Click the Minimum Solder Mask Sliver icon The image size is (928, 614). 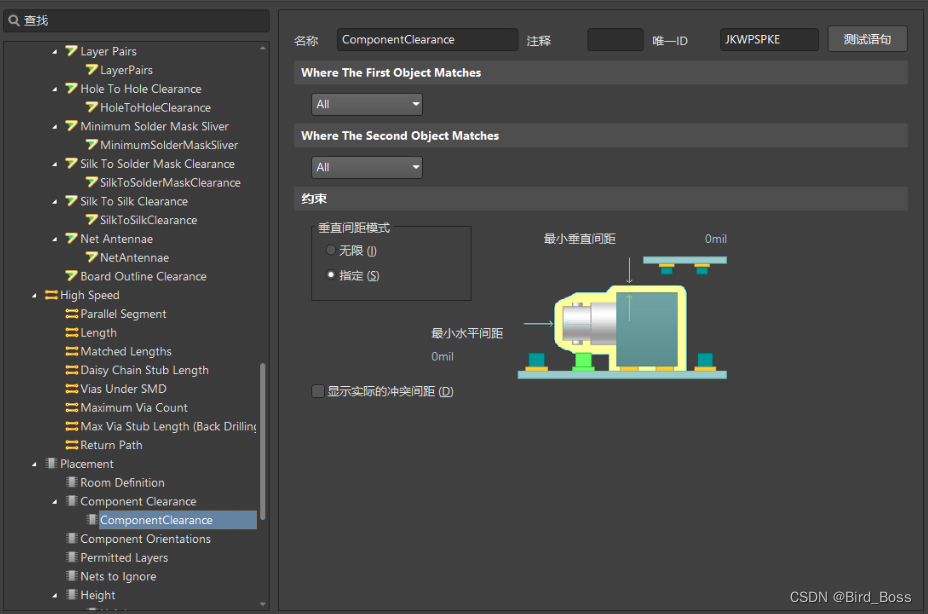tap(72, 126)
